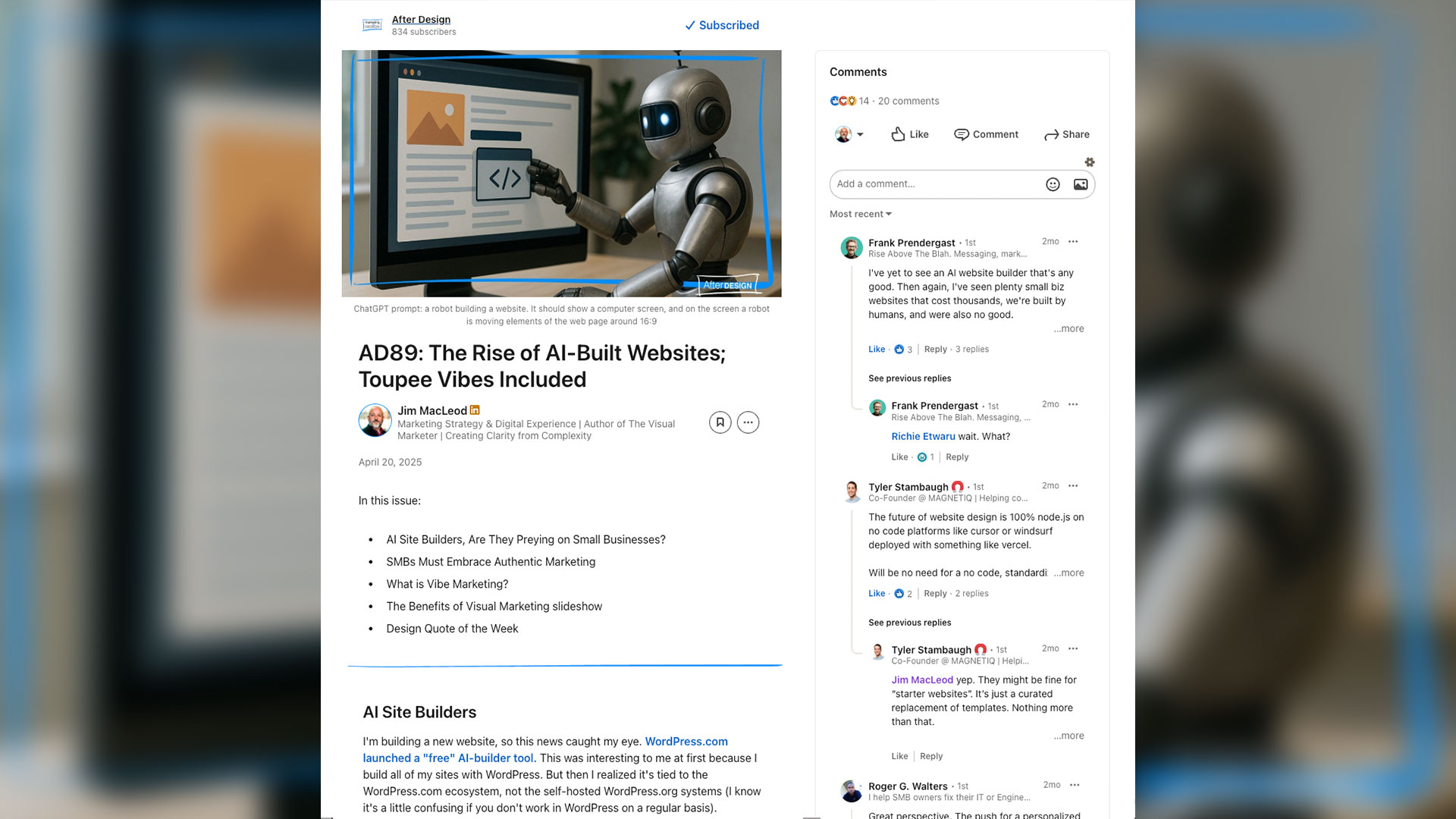Image resolution: width=1456 pixels, height=819 pixels.
Task: Click the emoji picker in comment box
Action: (1053, 184)
